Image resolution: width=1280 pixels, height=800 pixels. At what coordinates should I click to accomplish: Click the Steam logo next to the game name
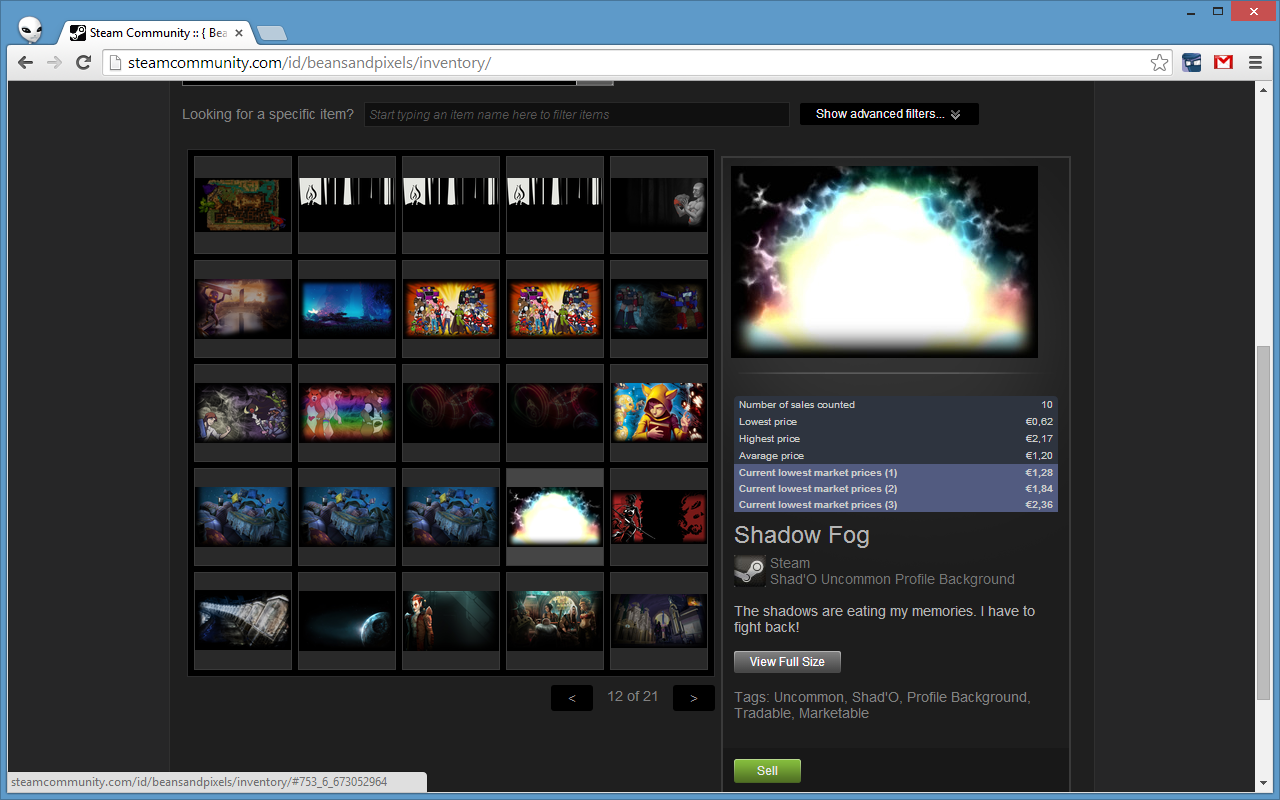[x=750, y=571]
